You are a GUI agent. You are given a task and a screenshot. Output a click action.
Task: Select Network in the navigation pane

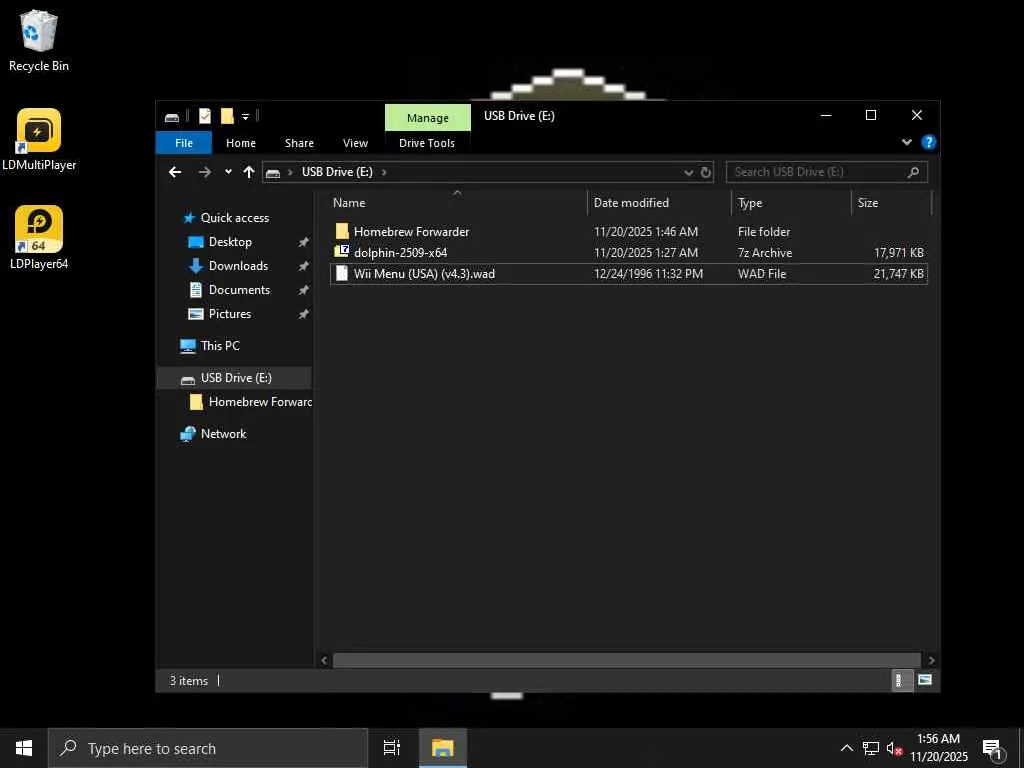[223, 434]
